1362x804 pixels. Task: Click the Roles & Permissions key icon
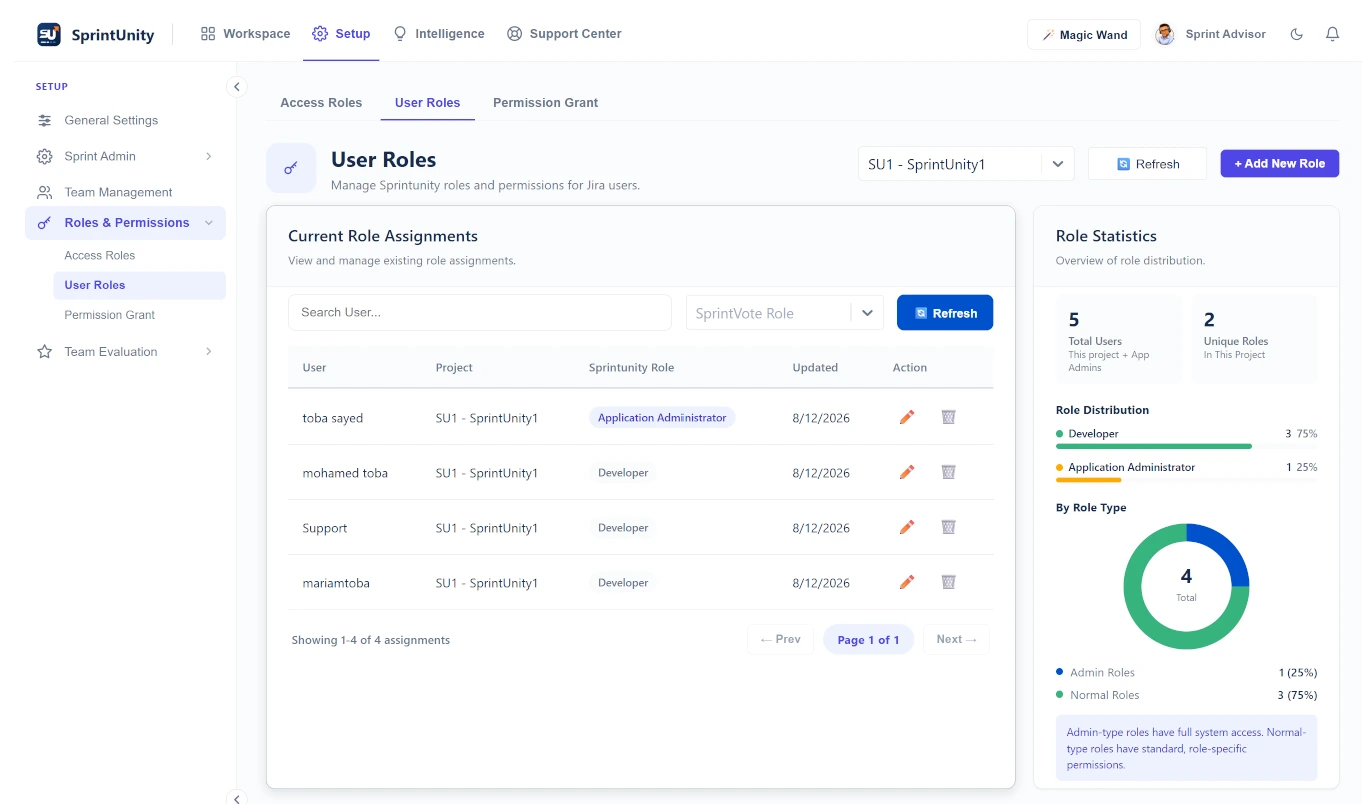tap(45, 223)
